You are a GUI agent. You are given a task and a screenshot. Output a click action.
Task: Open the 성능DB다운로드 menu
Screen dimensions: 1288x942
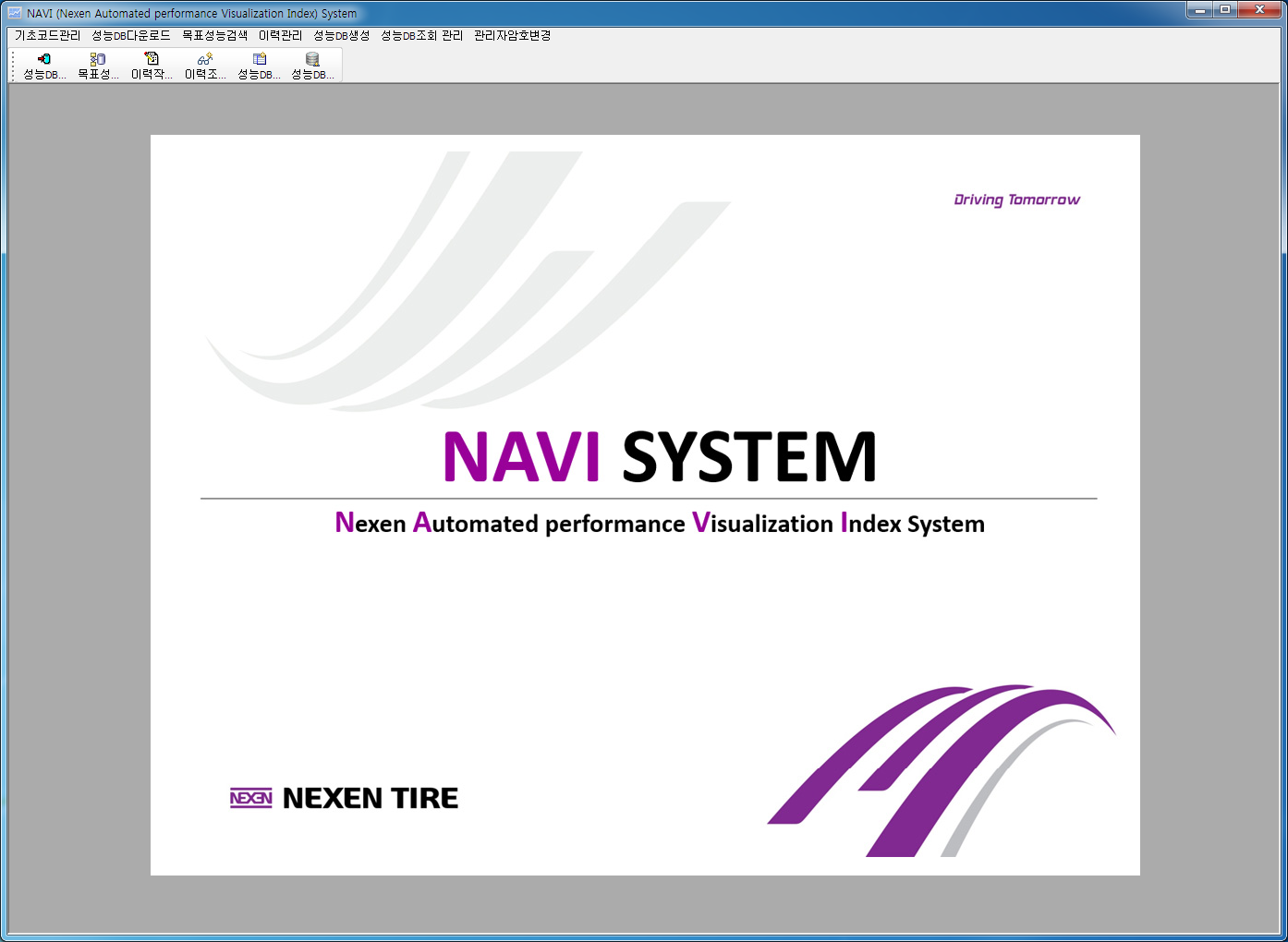[x=131, y=35]
